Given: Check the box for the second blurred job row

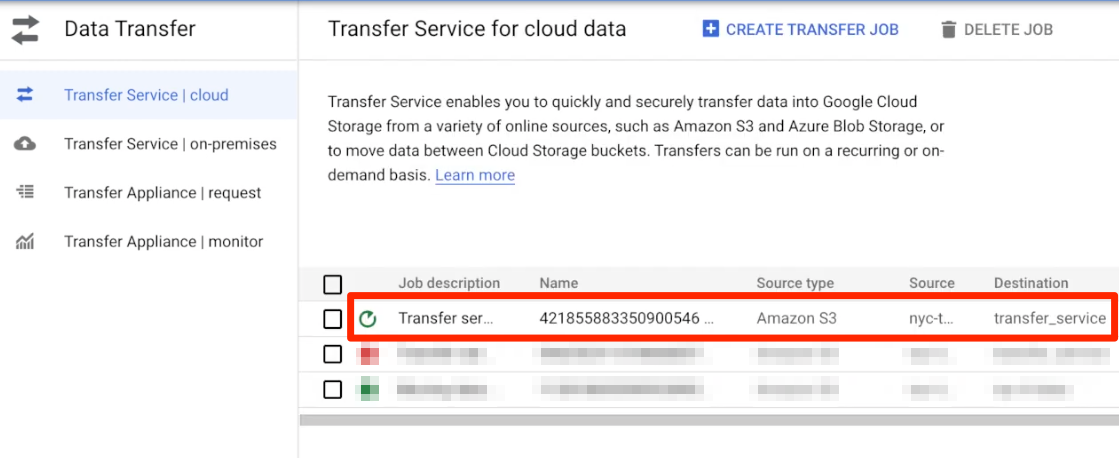Looking at the screenshot, I should [x=333, y=354].
